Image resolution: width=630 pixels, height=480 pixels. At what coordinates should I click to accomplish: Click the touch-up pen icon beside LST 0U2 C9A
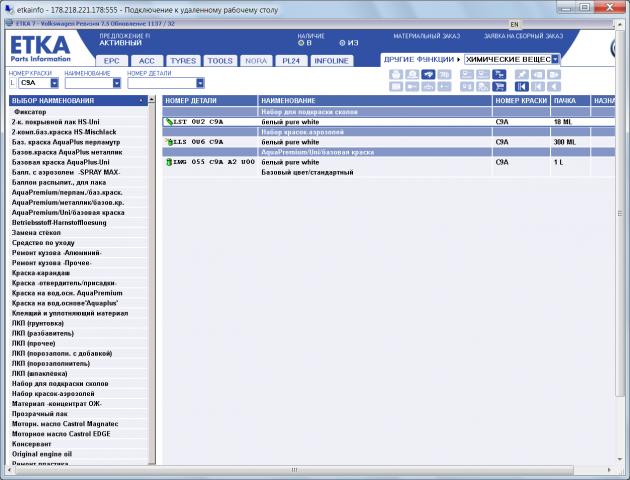tap(169, 122)
